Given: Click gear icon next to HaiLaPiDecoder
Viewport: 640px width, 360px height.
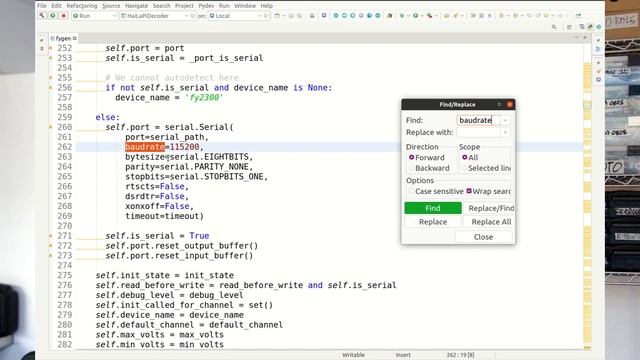Looking at the screenshot, I should point(193,16).
